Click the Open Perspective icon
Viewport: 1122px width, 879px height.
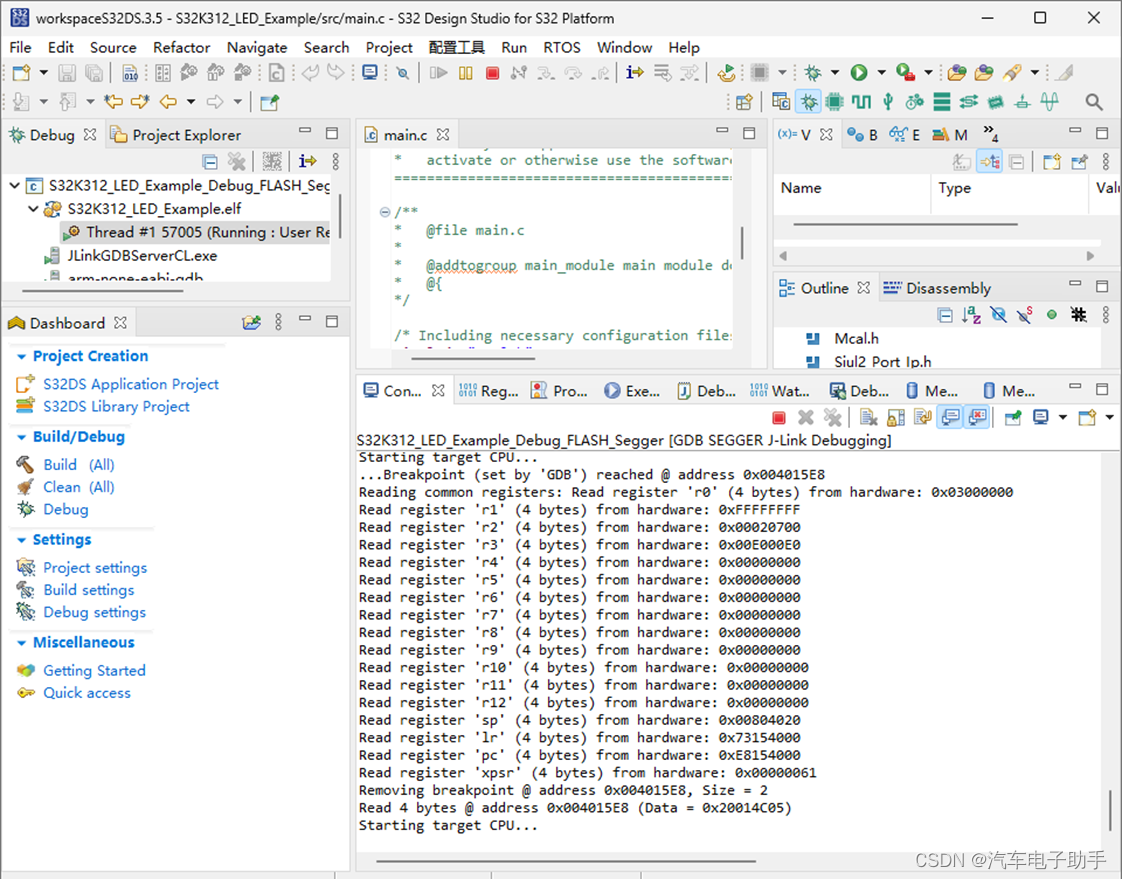[744, 102]
